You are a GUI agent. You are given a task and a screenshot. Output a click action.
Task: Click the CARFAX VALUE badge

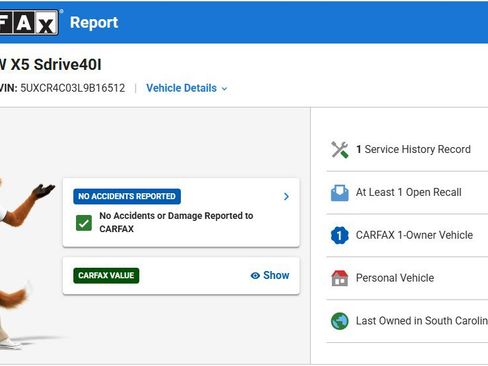click(x=106, y=276)
